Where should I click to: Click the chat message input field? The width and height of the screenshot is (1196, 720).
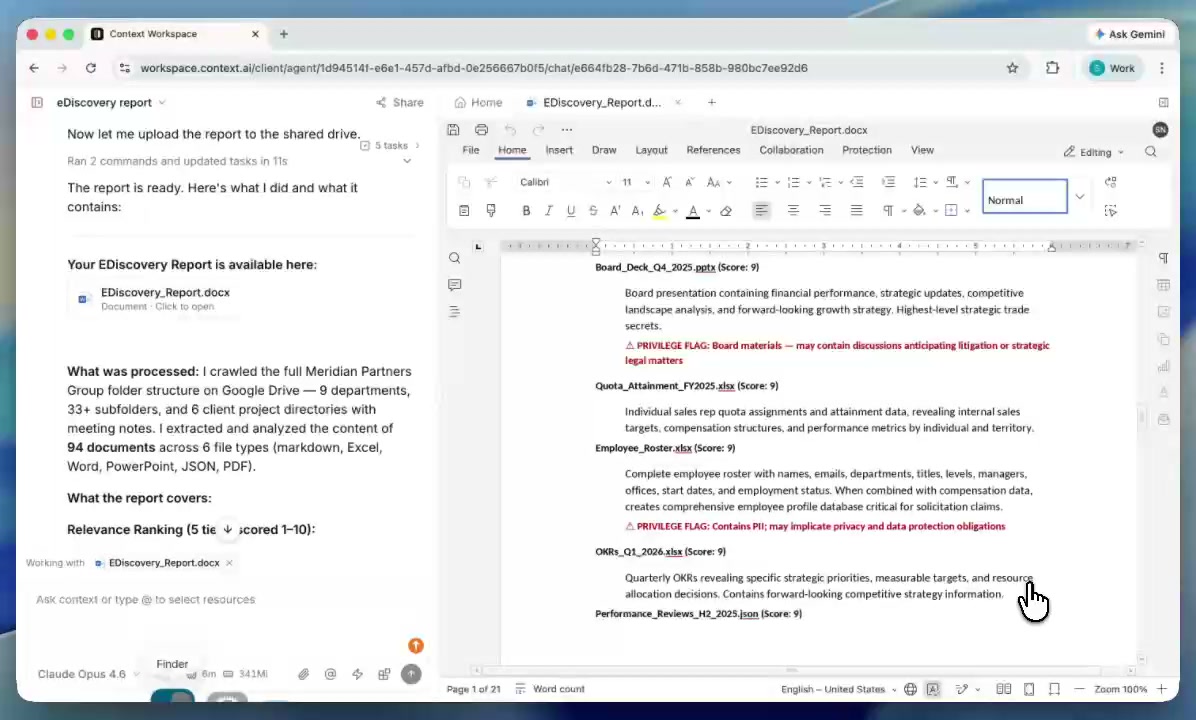point(225,599)
